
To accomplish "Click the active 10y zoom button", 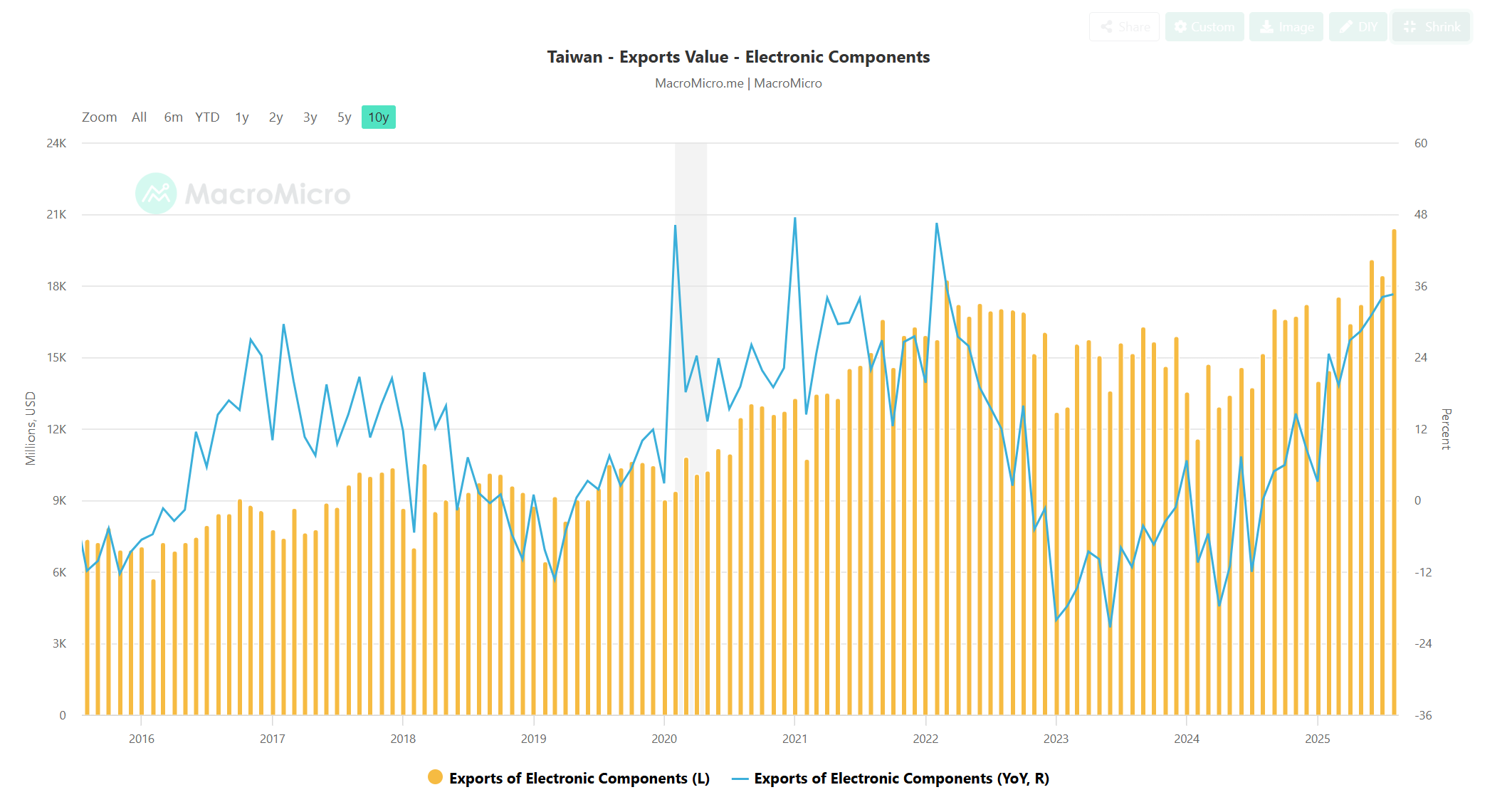I will pos(378,117).
